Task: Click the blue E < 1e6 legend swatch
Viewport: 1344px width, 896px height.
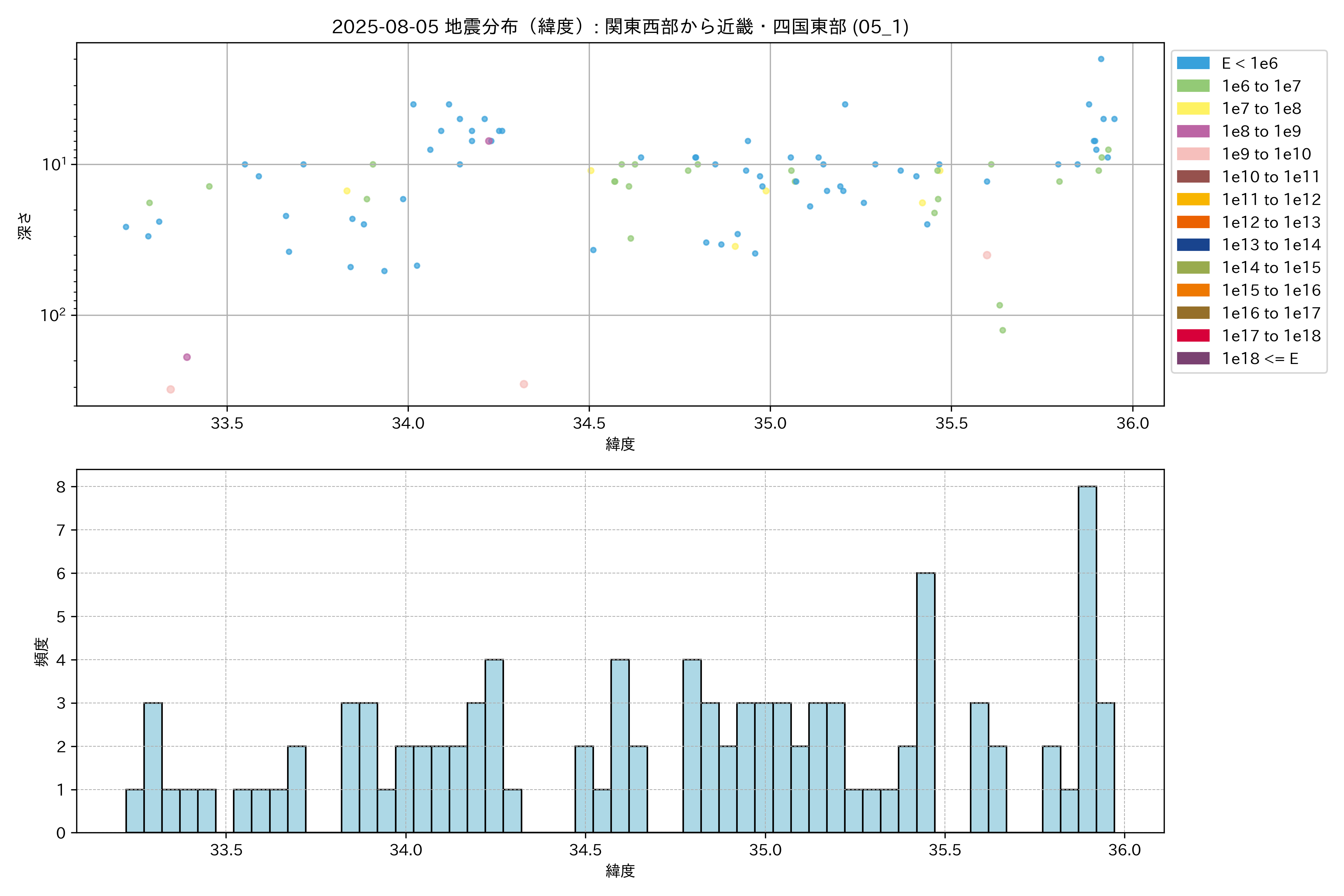Action: click(1192, 63)
